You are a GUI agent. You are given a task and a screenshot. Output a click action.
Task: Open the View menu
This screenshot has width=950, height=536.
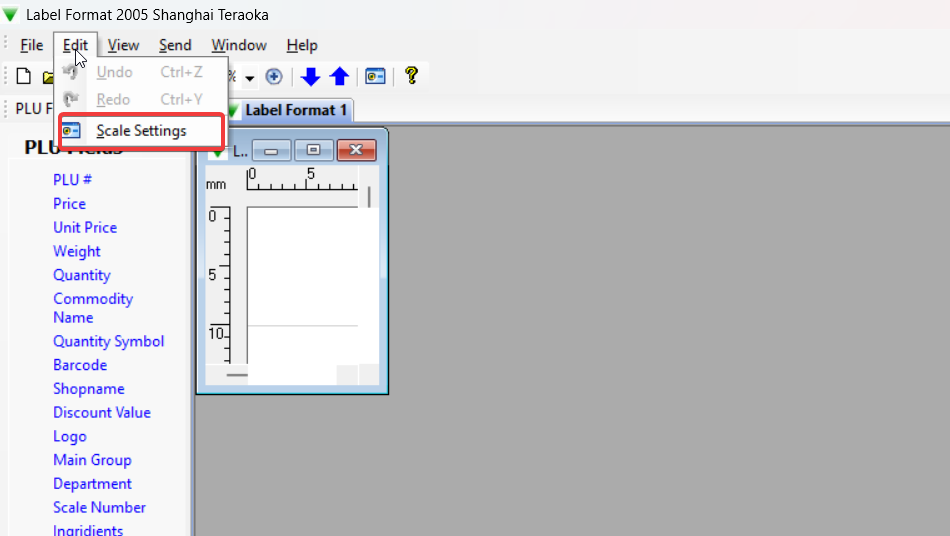(x=123, y=45)
